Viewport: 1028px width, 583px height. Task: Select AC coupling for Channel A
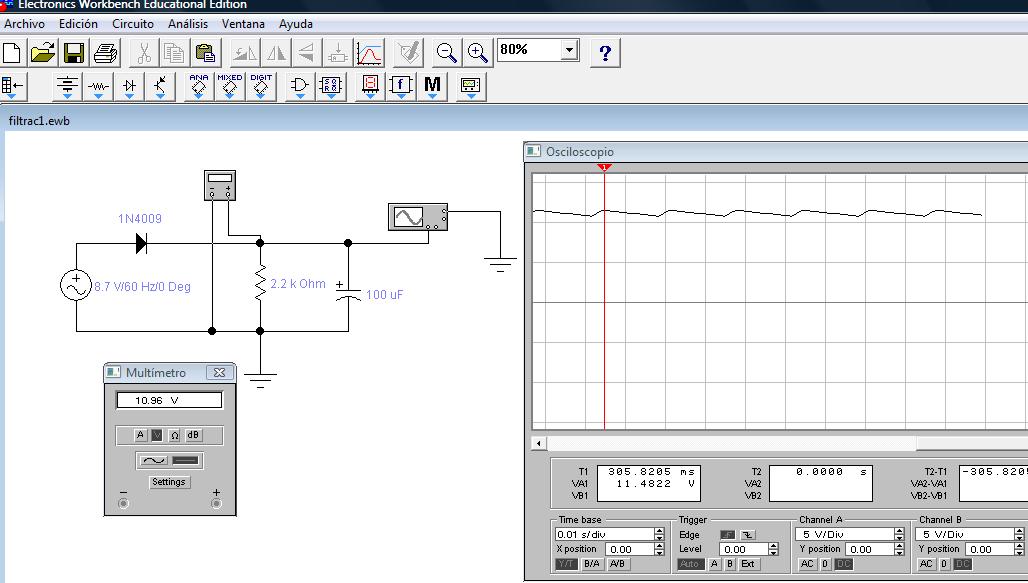(807, 564)
